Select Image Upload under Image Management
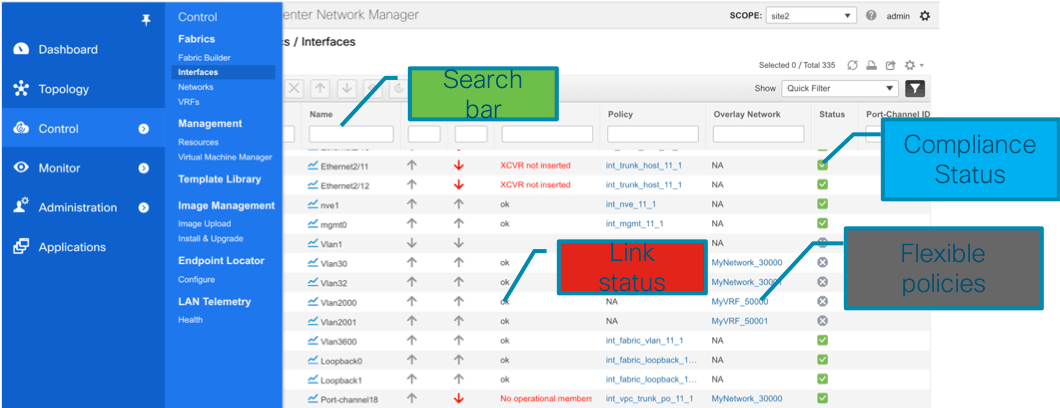Screen dimensions: 1060x408 [204, 224]
